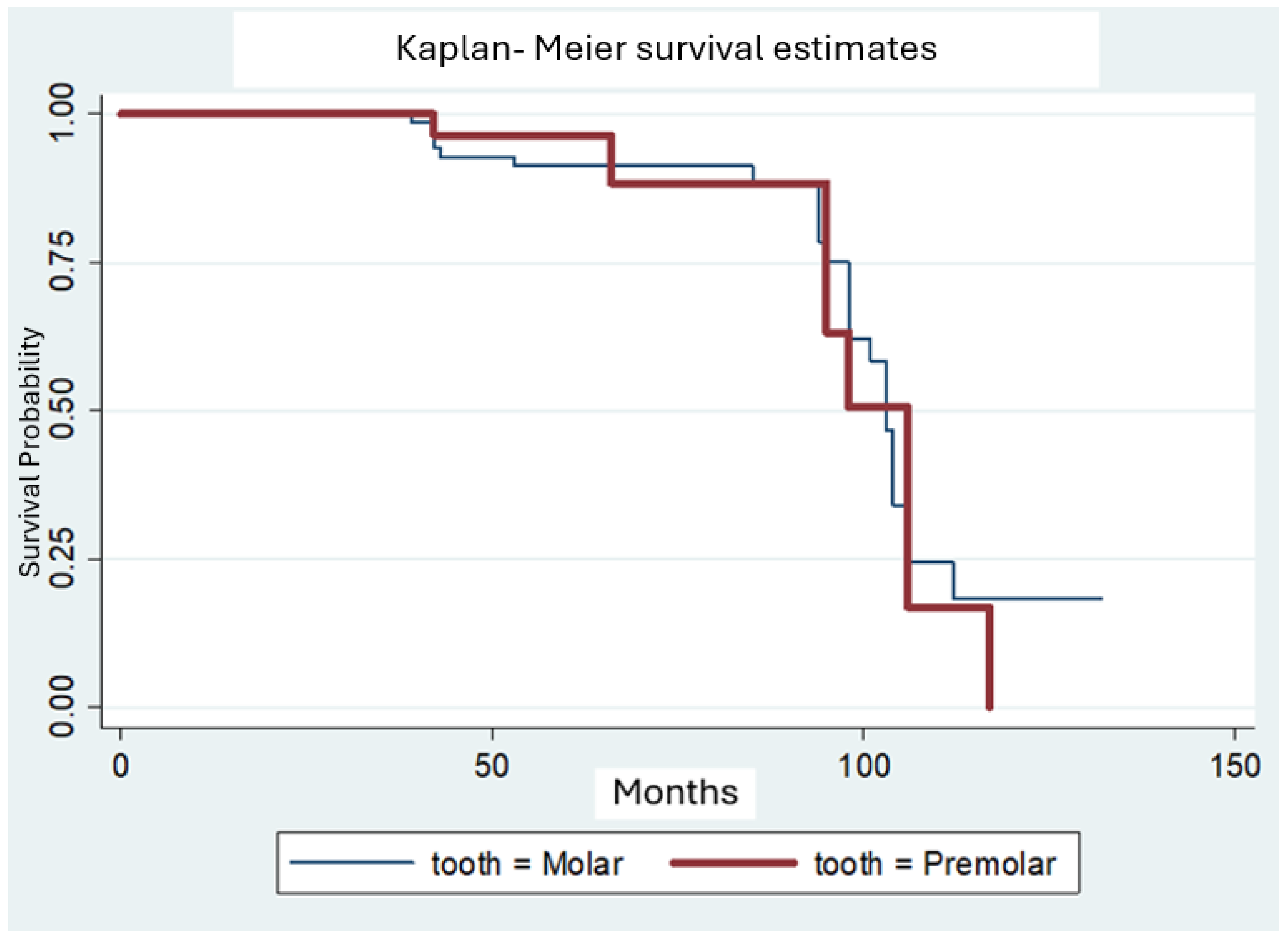Click the 0.25 y-axis tick label
This screenshot has width=1288, height=942.
coord(62,559)
